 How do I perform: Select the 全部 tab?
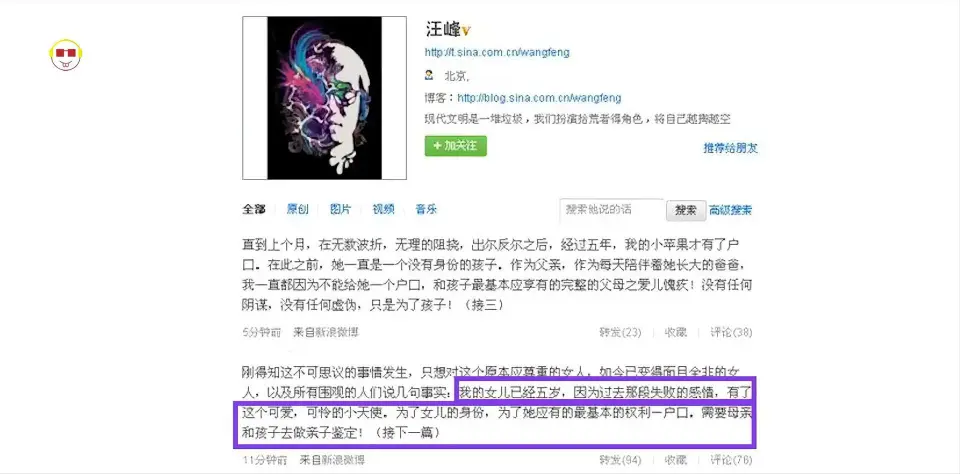tap(253, 209)
